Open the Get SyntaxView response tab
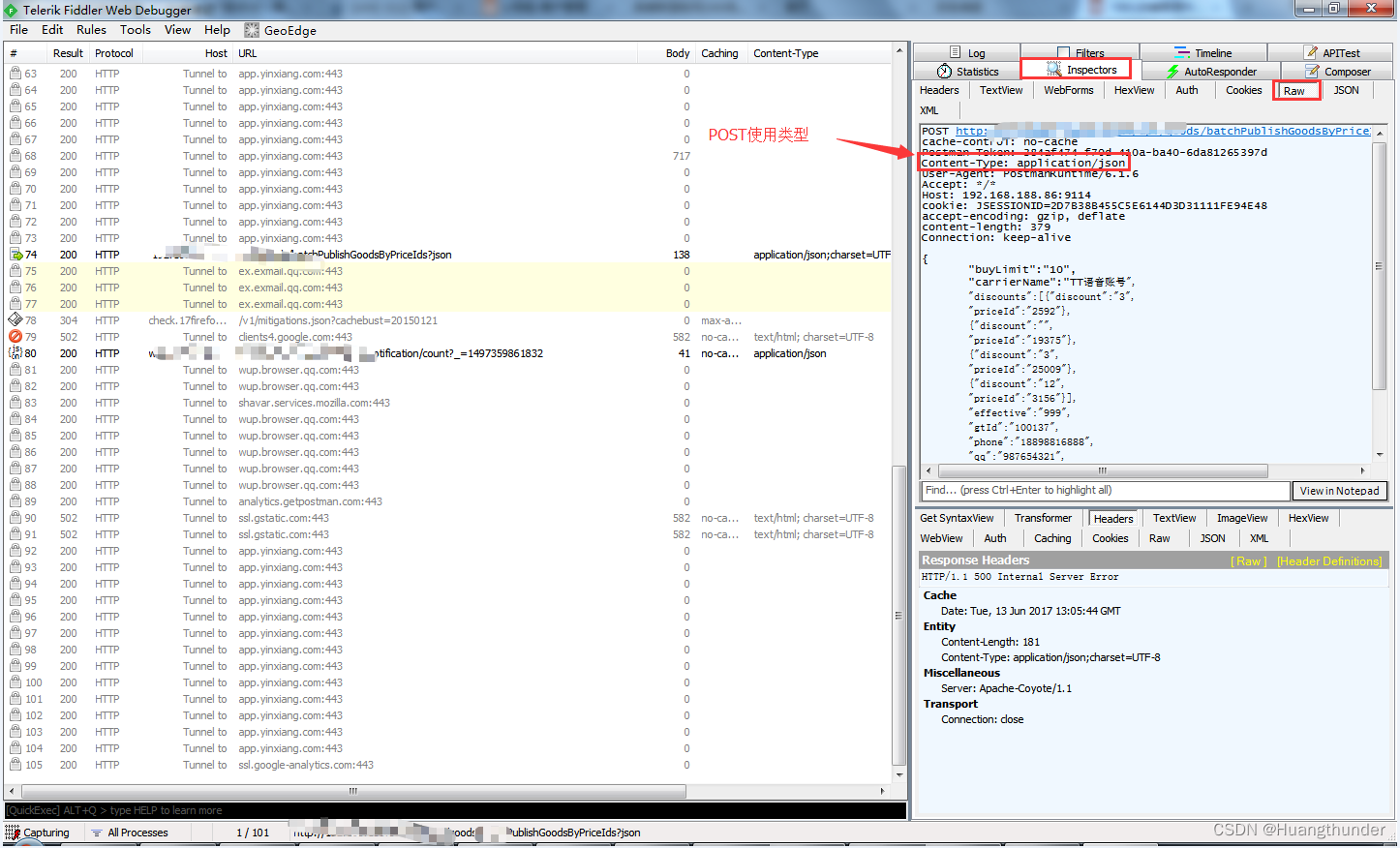 point(957,518)
